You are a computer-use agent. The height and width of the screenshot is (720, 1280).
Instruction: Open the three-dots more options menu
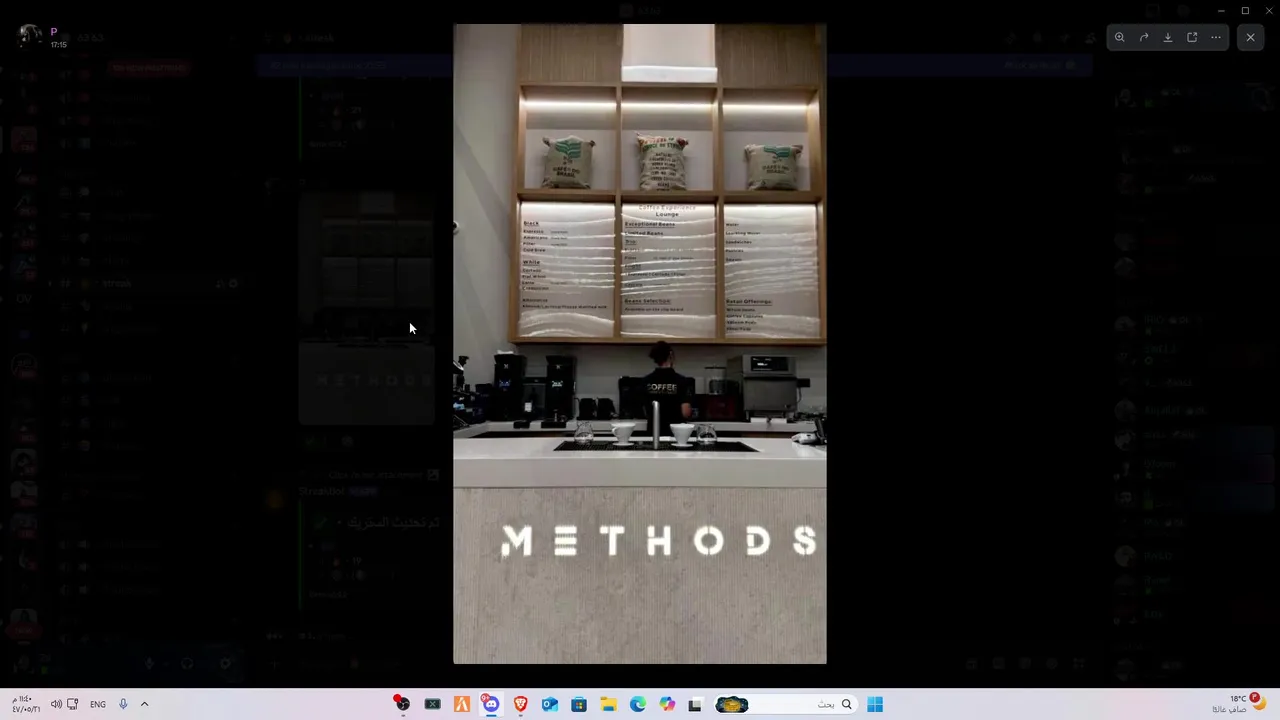point(1216,38)
